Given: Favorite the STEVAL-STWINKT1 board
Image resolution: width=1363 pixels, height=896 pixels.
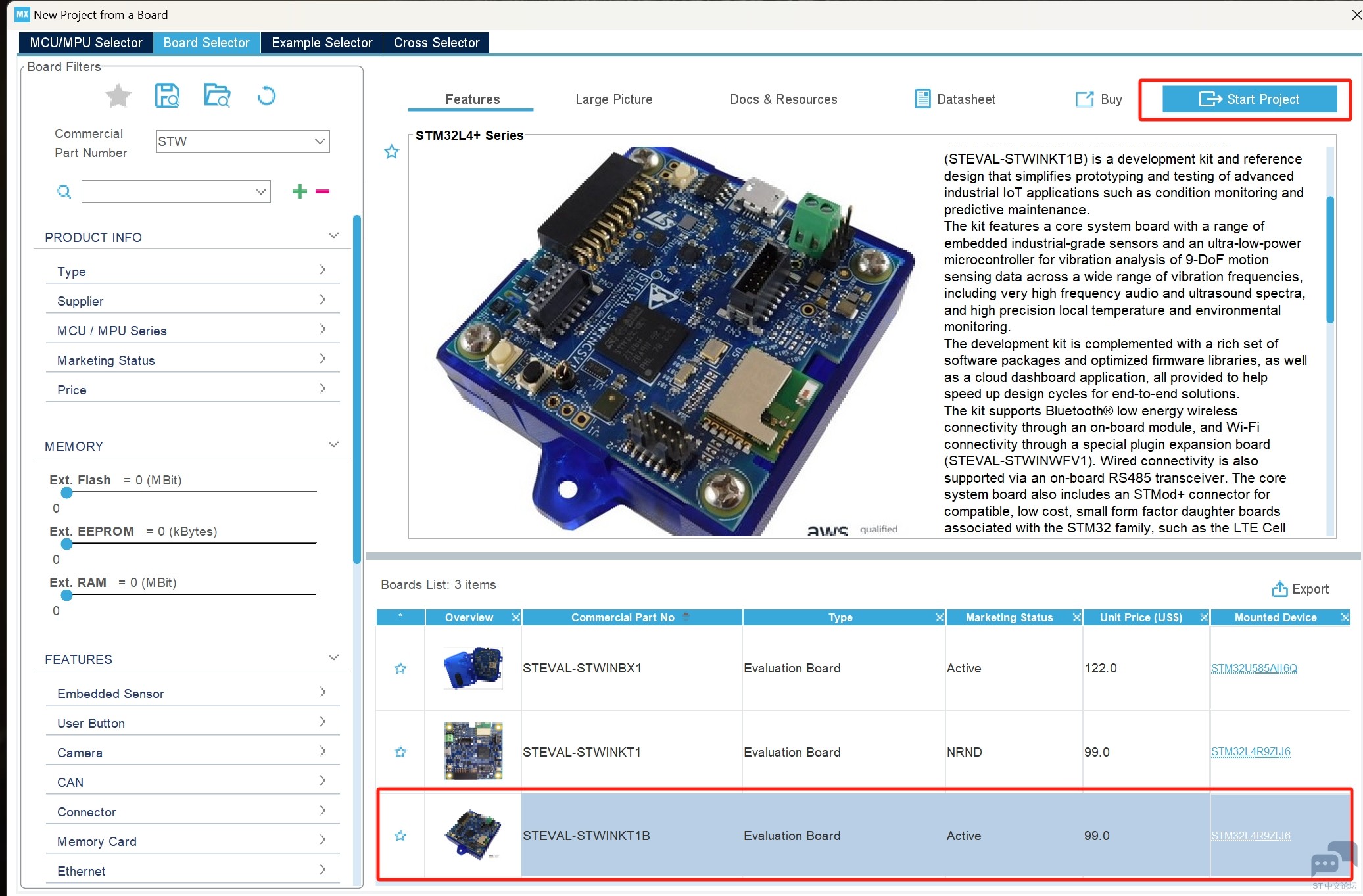Looking at the screenshot, I should click(400, 752).
